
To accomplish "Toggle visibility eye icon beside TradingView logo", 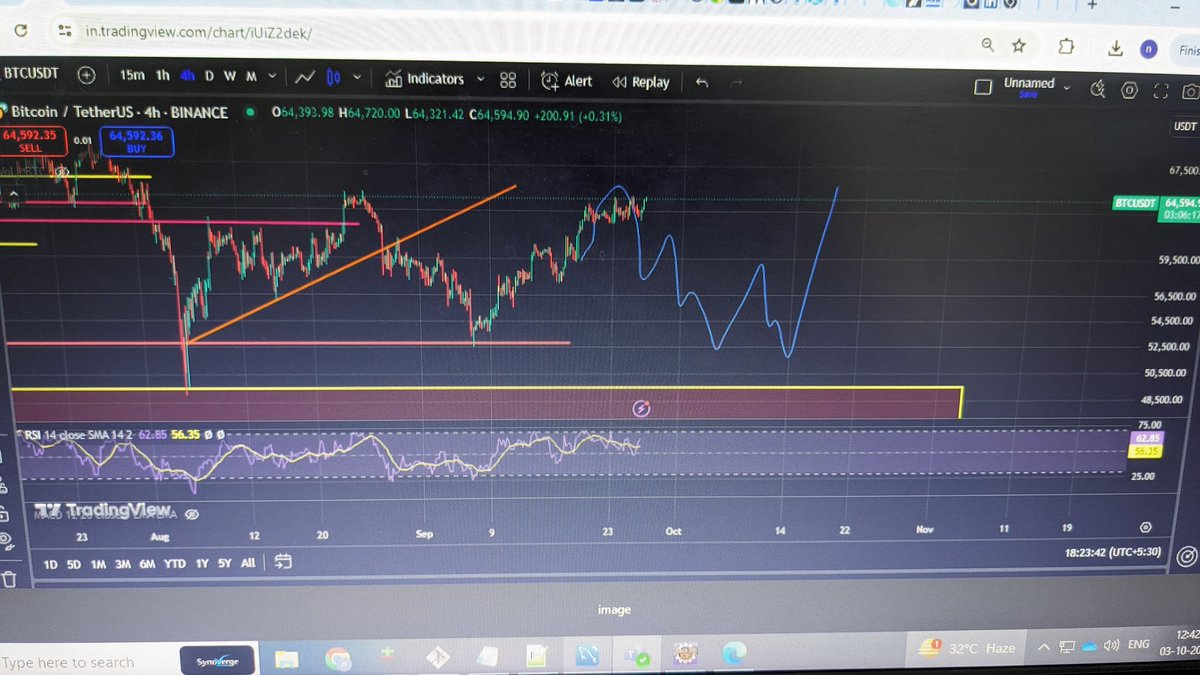I will click(192, 512).
